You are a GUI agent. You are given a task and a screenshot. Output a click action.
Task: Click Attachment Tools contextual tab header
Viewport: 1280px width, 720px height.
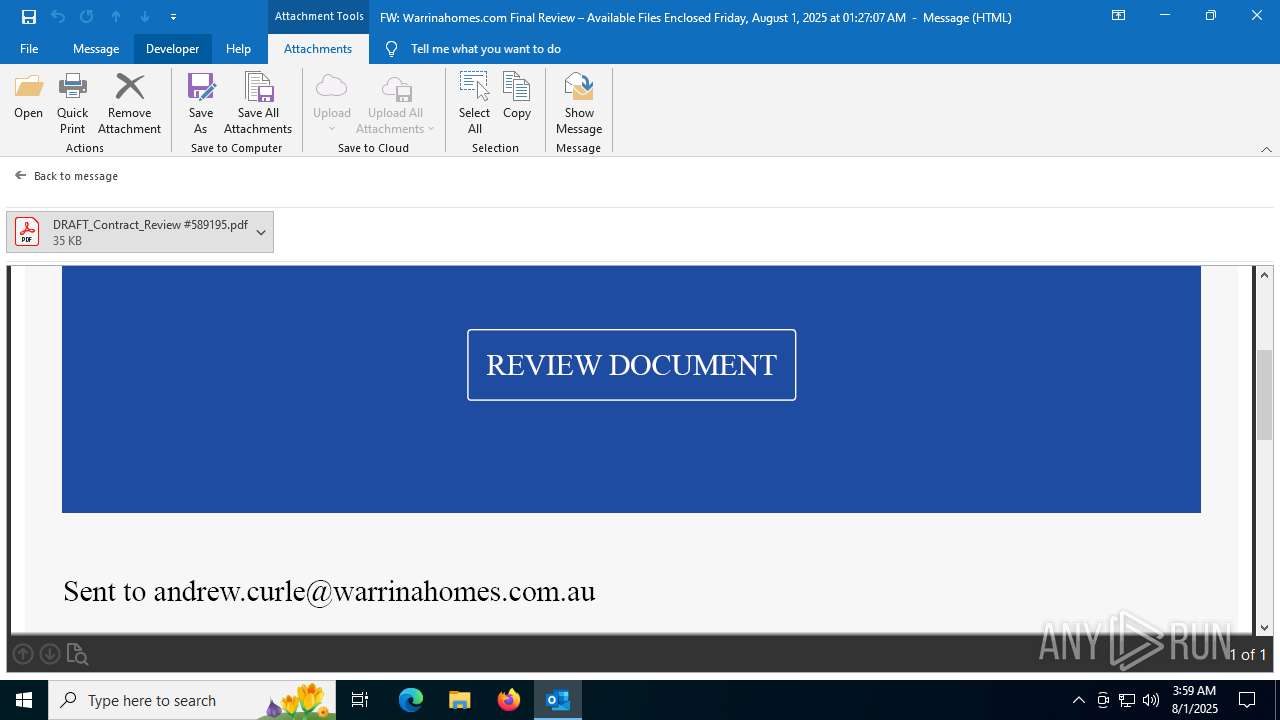tap(319, 17)
